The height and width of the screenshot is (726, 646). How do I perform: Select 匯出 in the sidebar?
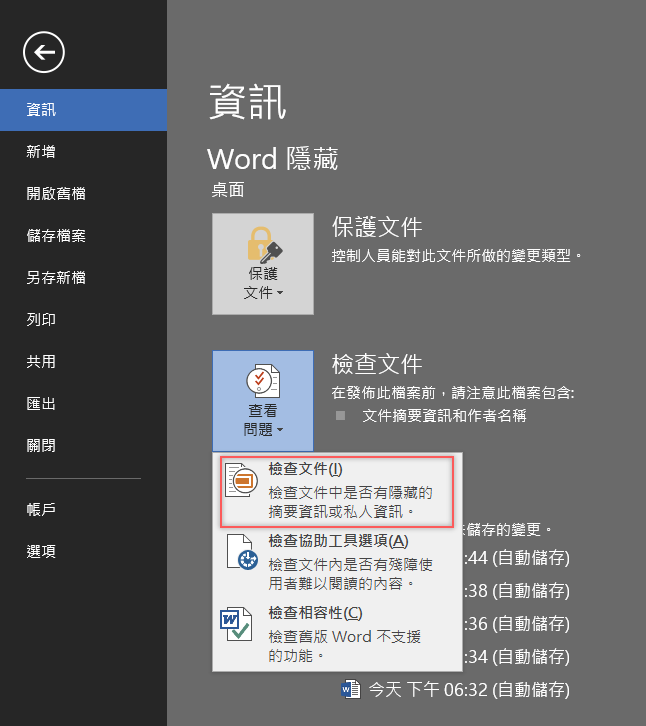coord(83,404)
